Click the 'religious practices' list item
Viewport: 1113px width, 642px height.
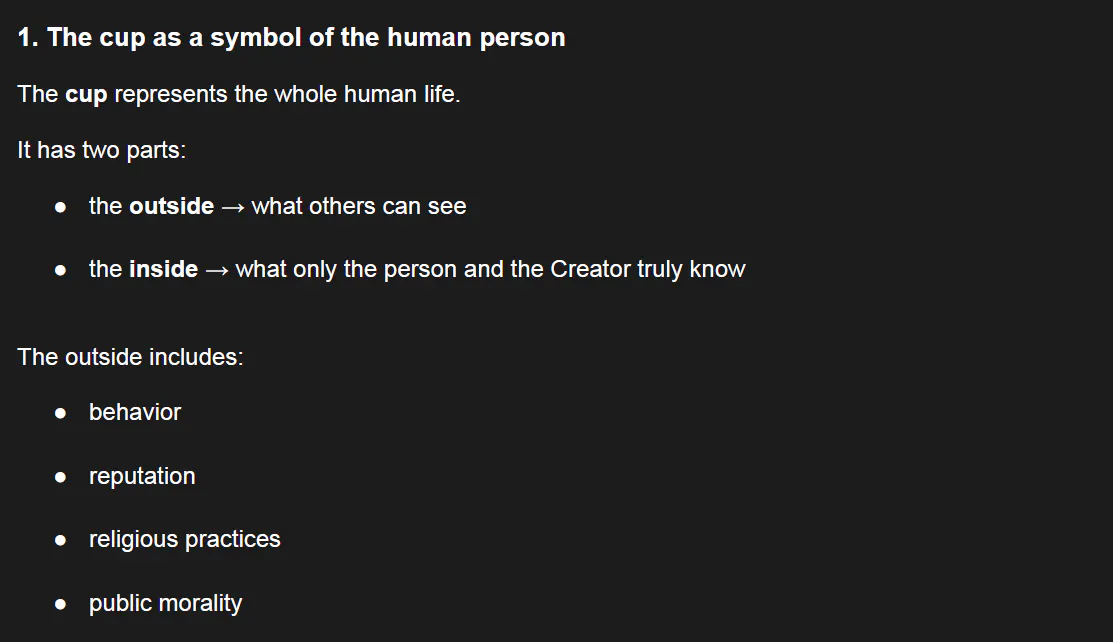click(185, 540)
